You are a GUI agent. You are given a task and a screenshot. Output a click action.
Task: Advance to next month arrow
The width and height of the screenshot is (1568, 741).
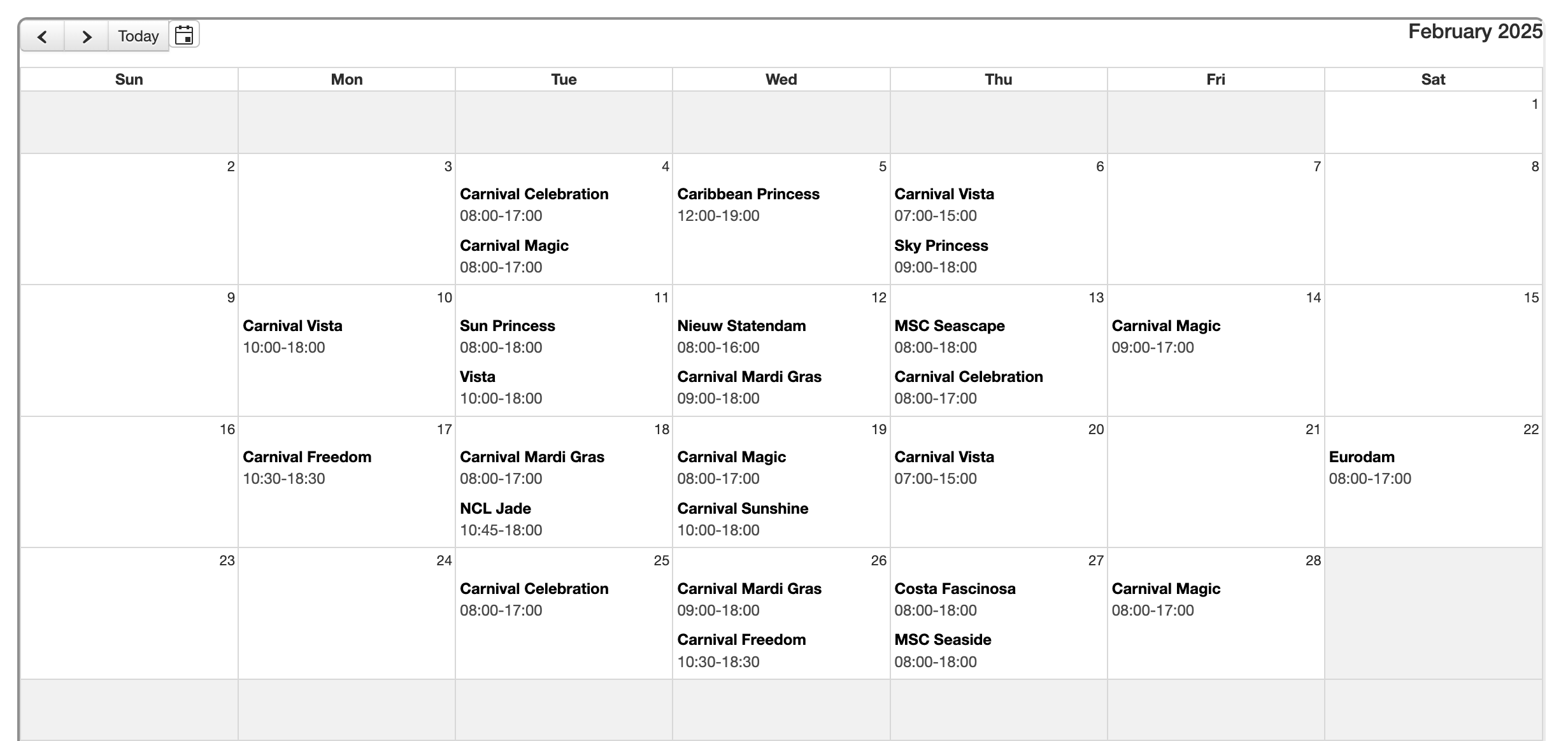pos(87,36)
